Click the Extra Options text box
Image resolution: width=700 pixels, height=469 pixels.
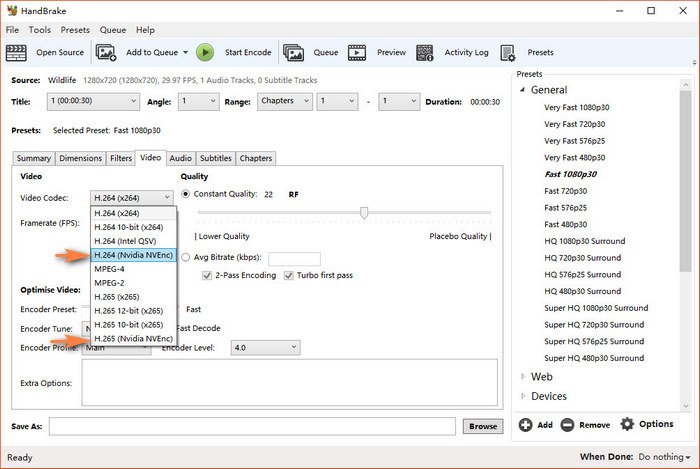(290, 382)
